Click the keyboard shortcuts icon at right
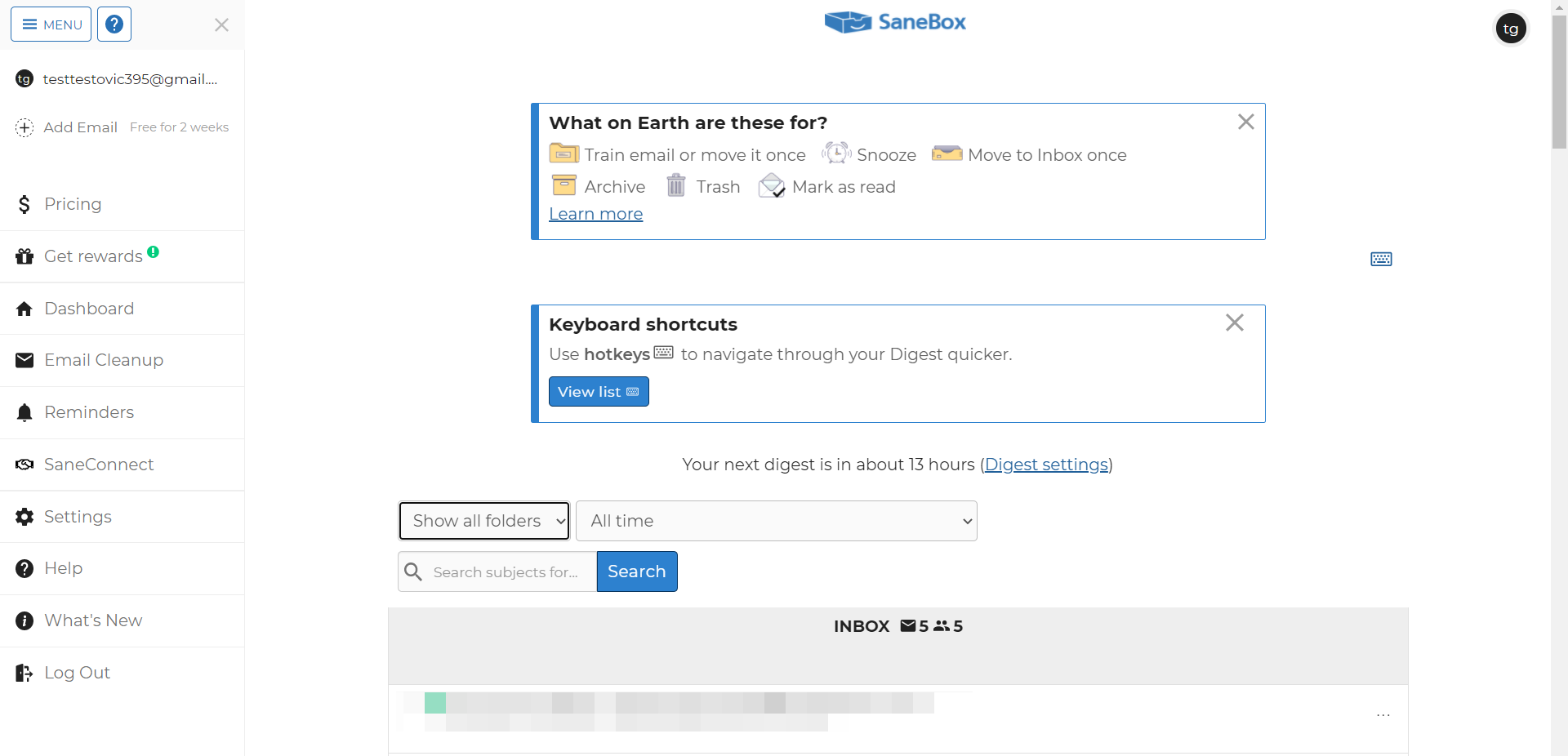 click(1381, 260)
